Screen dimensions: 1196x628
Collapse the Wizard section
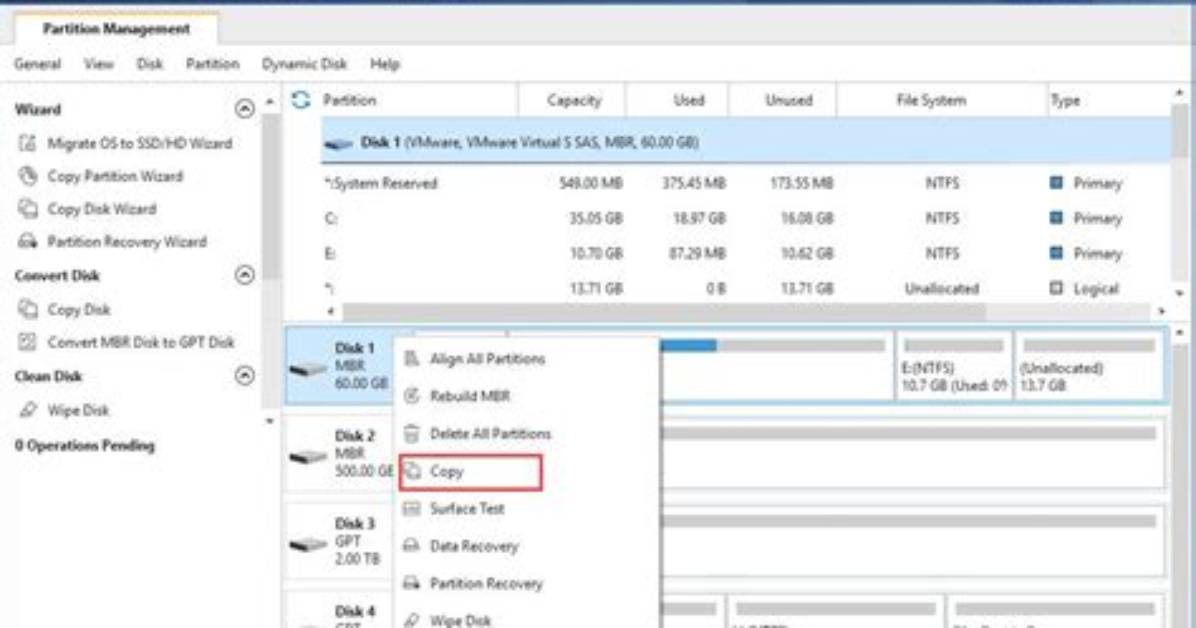(245, 109)
